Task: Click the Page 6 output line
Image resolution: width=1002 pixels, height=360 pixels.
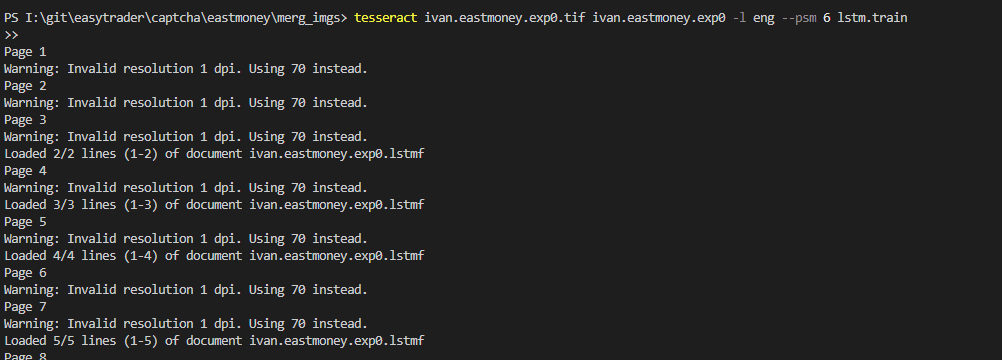Action: tap(25, 272)
